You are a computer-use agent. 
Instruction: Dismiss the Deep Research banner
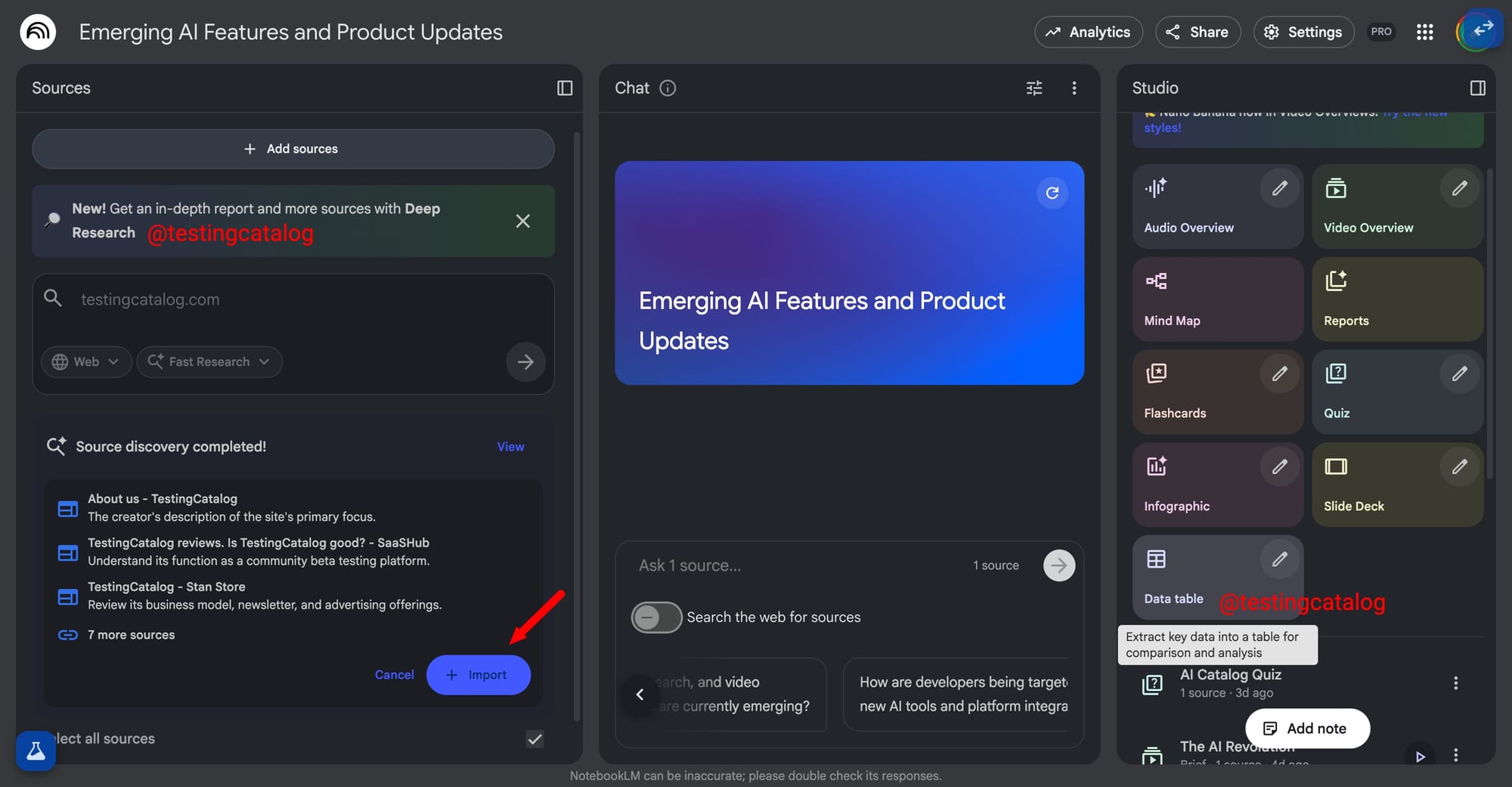[x=522, y=221]
